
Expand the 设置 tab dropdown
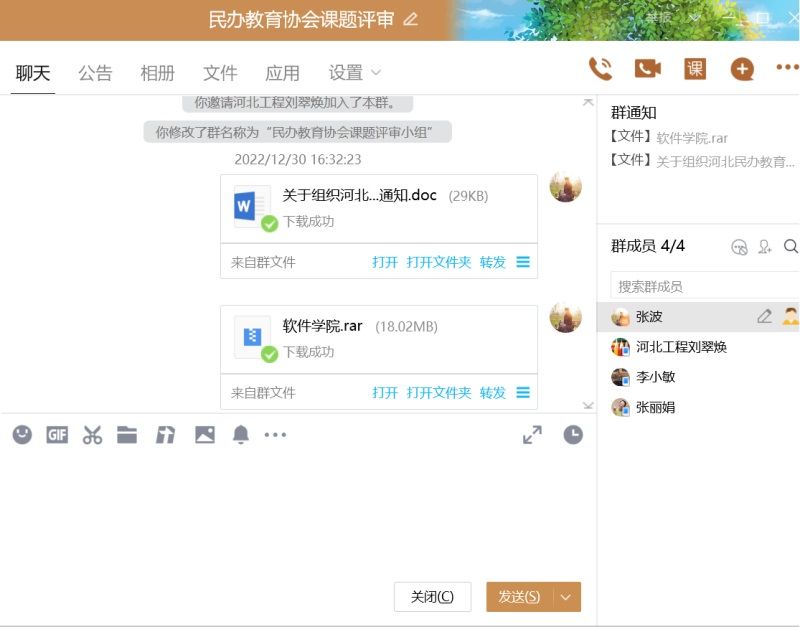376,72
